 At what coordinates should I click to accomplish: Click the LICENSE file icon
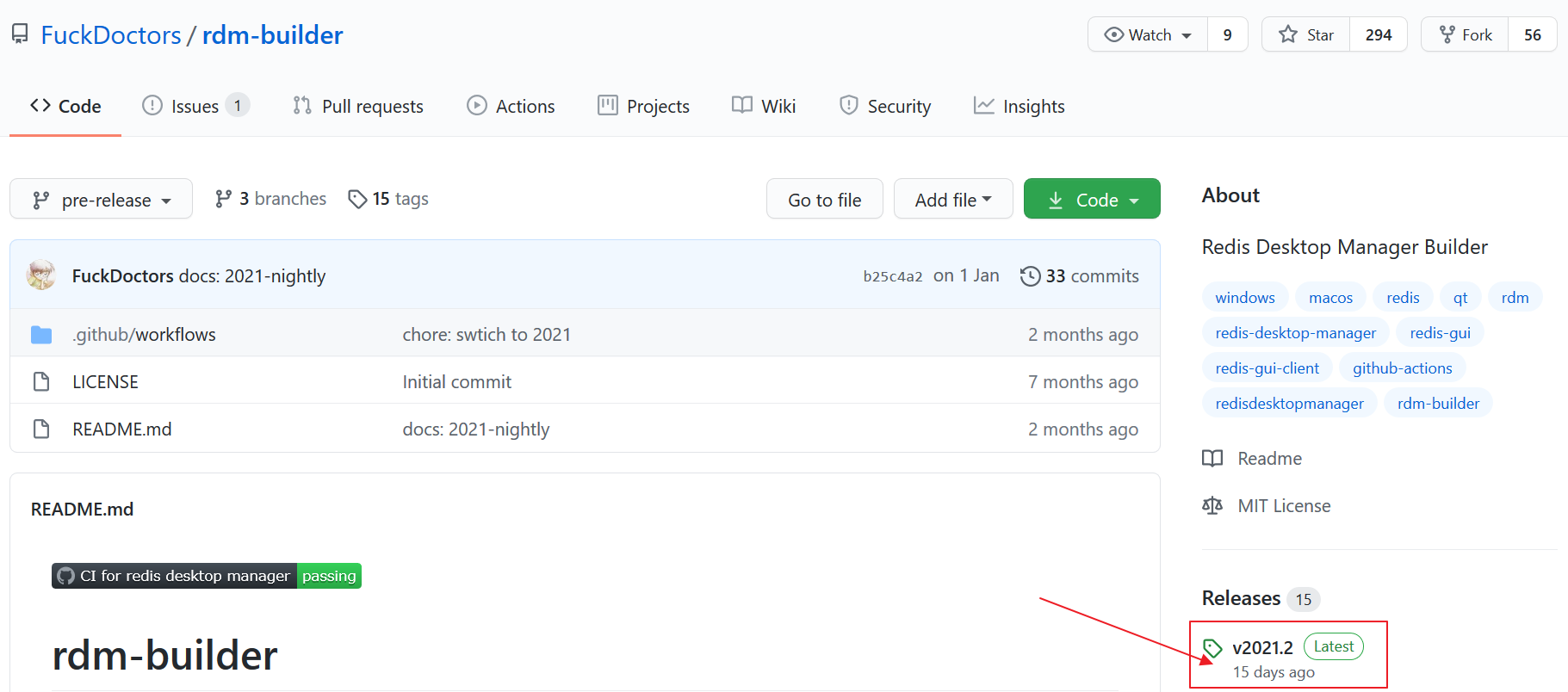[41, 381]
